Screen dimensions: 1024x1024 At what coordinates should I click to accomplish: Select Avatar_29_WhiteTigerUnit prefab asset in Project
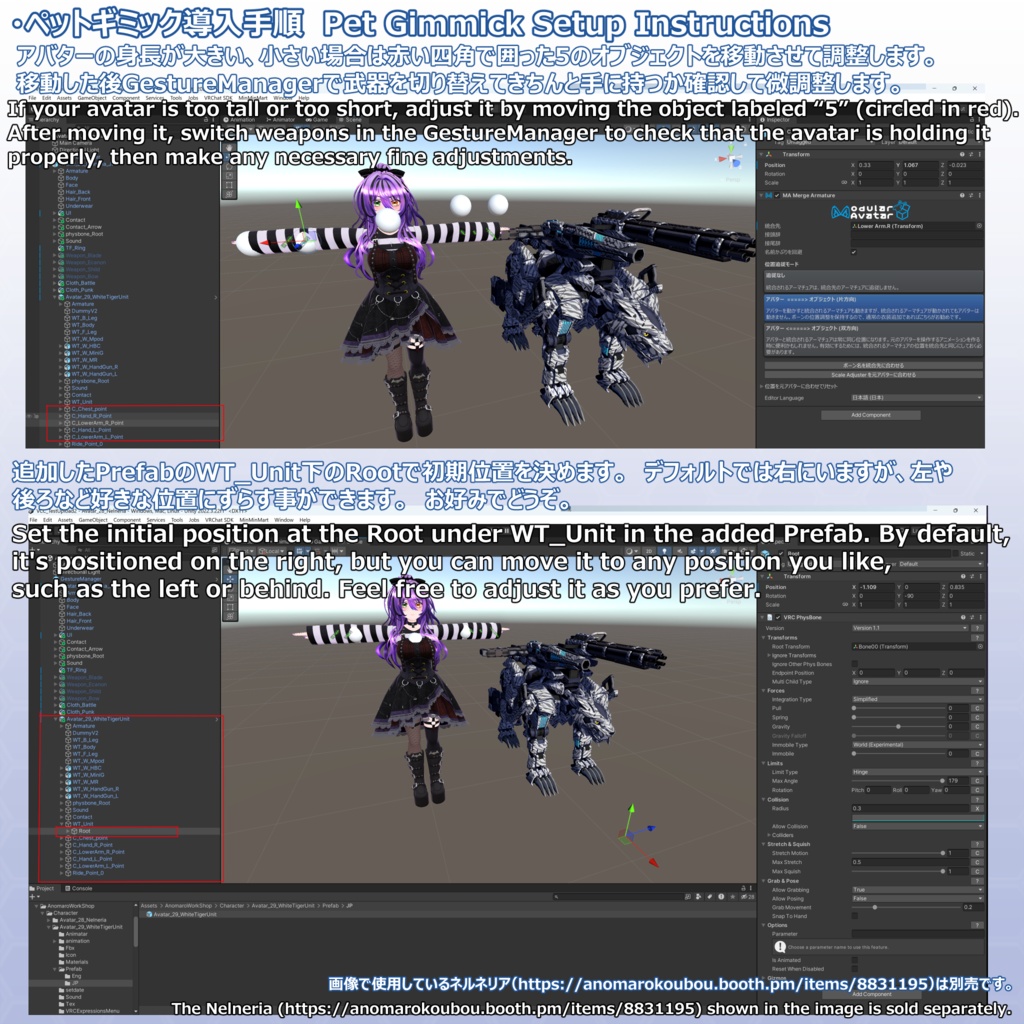tap(184, 914)
